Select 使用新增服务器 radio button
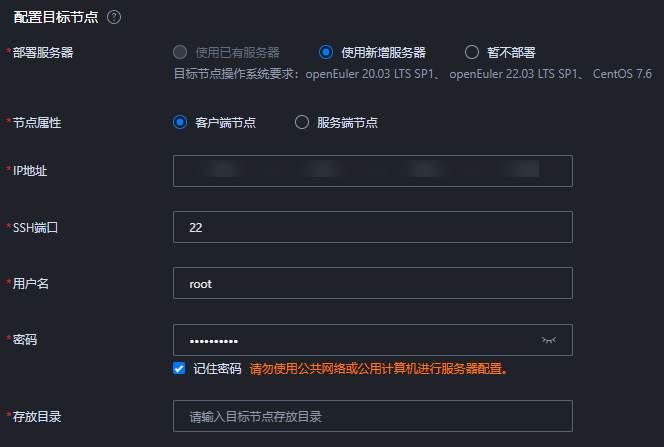Screen dimensions: 664x447 326,52
